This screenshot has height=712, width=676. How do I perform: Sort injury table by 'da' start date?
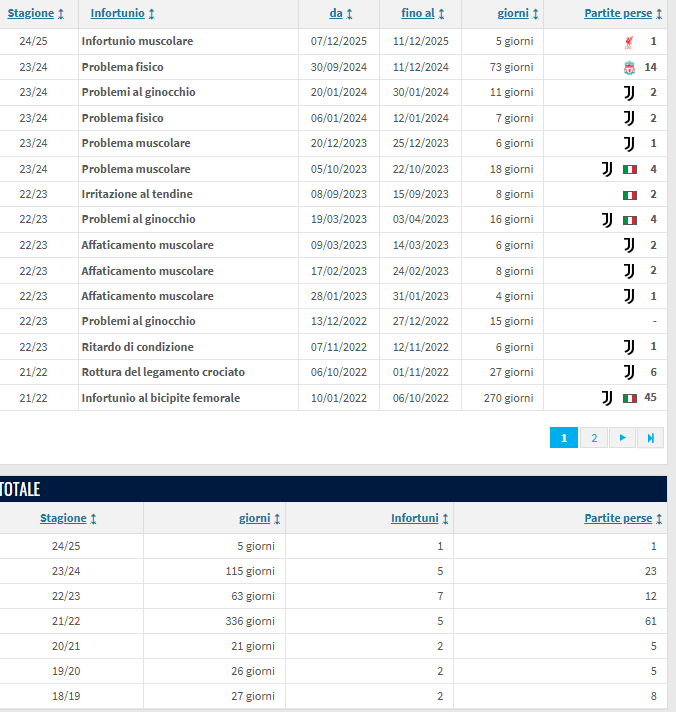point(340,14)
